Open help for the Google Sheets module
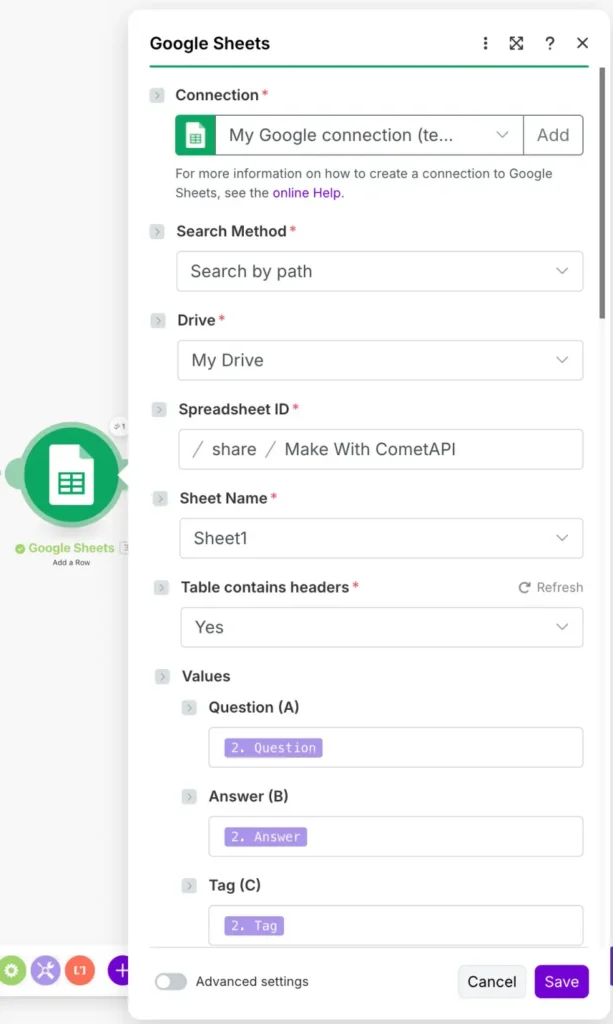The height and width of the screenshot is (1024, 613). point(549,43)
